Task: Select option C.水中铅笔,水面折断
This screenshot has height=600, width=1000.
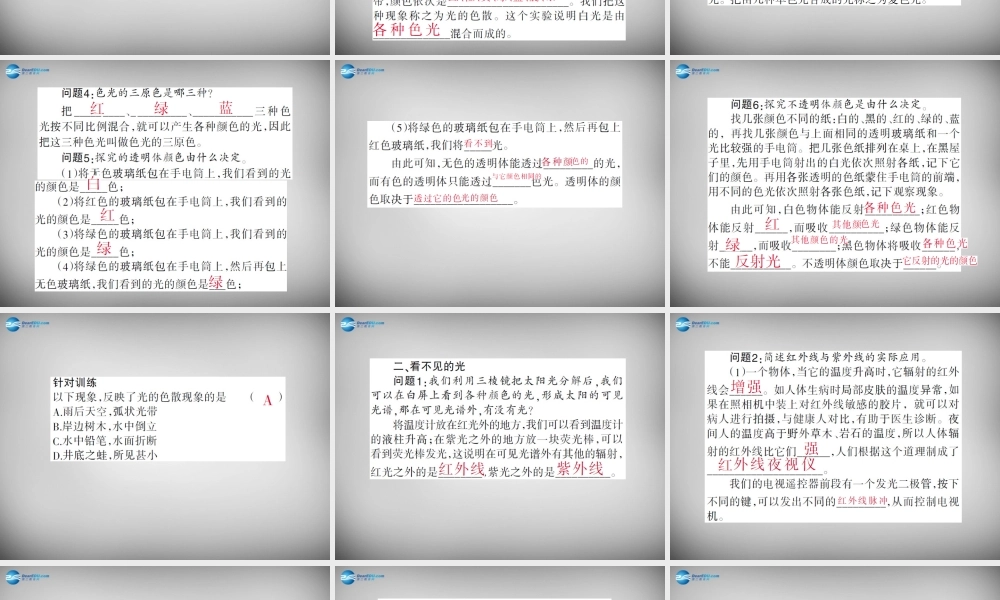Action: pyautogui.click(x=105, y=441)
